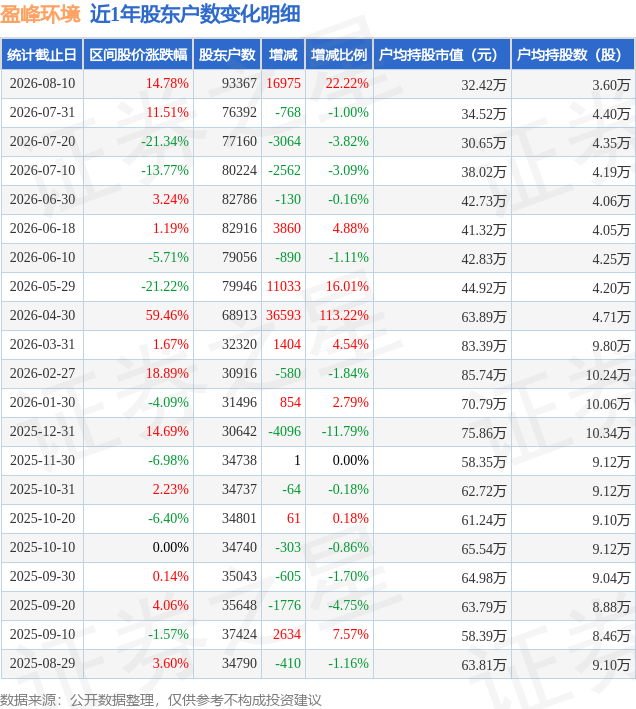Select the 83.39万 market value cell
Image resolution: width=636 pixels, height=709 pixels.
point(483,345)
